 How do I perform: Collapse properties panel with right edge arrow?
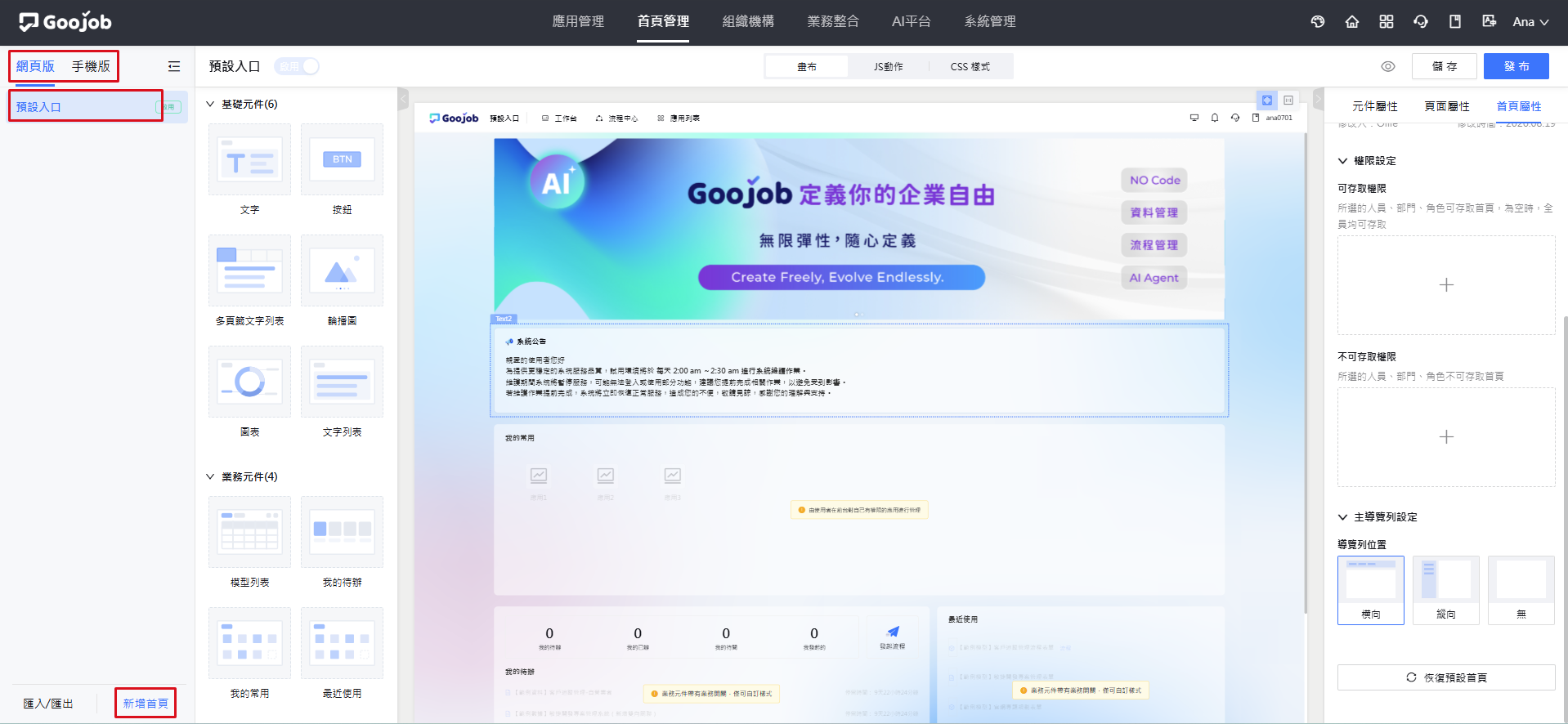pos(1318,99)
